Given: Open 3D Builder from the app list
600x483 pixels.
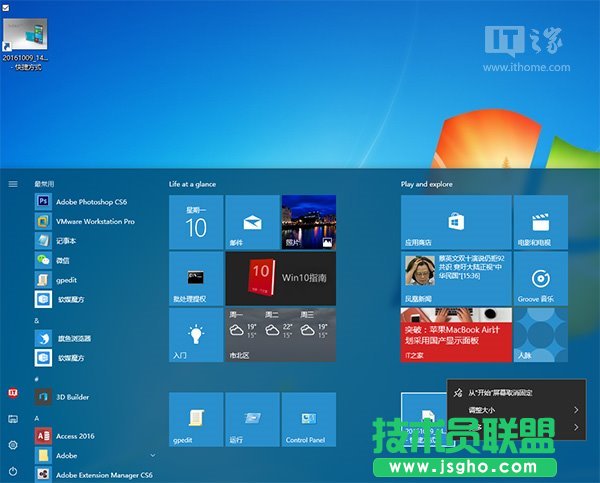Looking at the screenshot, I should [x=75, y=397].
